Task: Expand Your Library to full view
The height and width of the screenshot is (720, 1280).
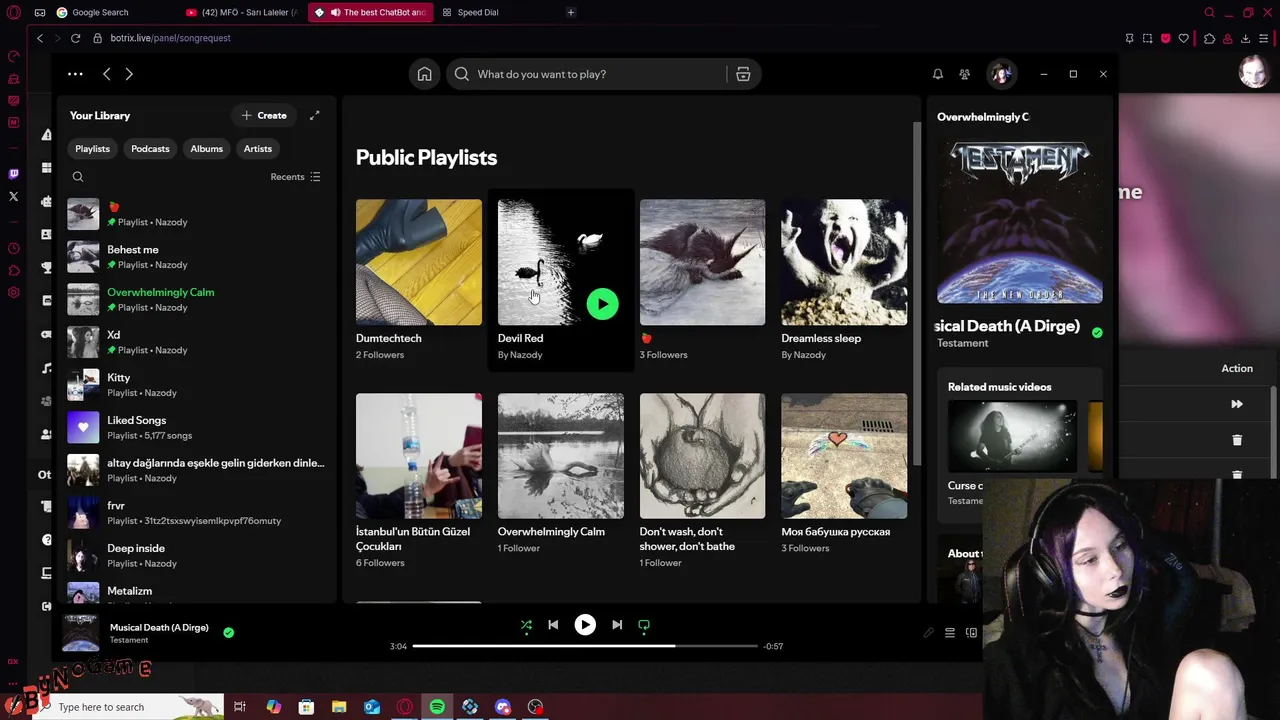Action: coord(314,116)
